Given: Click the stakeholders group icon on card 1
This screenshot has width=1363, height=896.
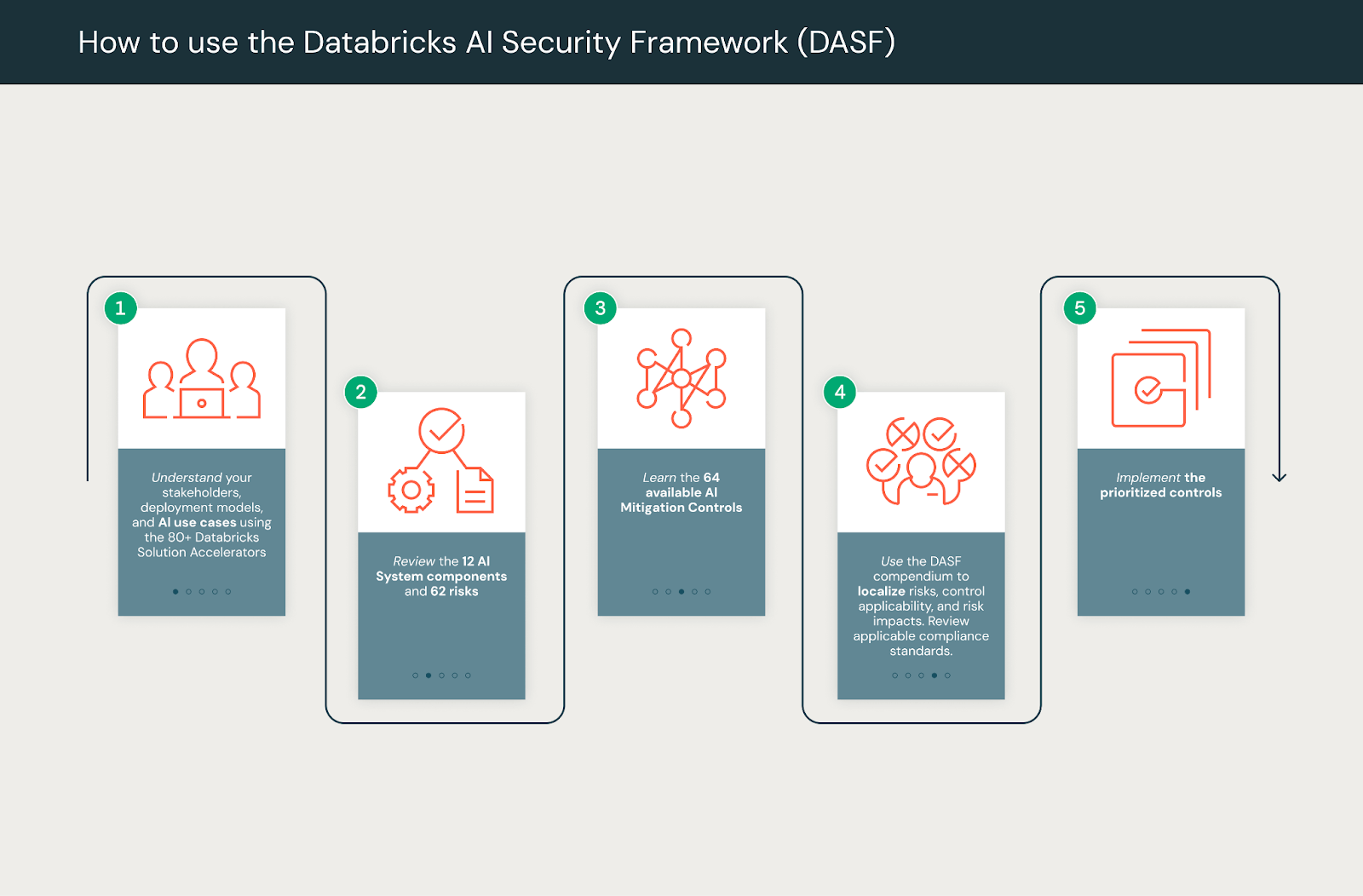Looking at the screenshot, I should pyautogui.click(x=202, y=379).
